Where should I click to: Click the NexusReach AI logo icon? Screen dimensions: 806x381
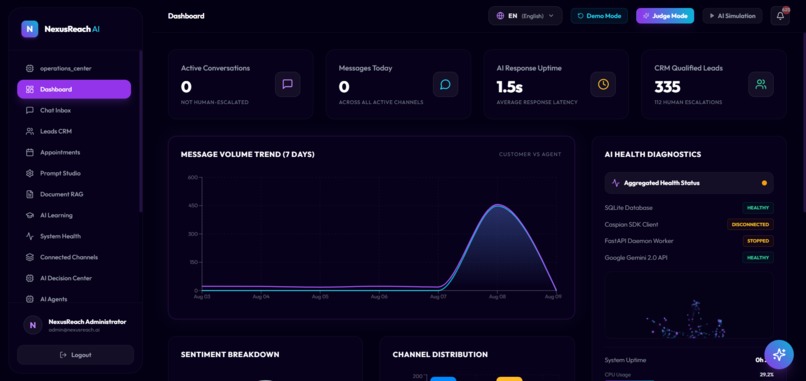point(30,29)
